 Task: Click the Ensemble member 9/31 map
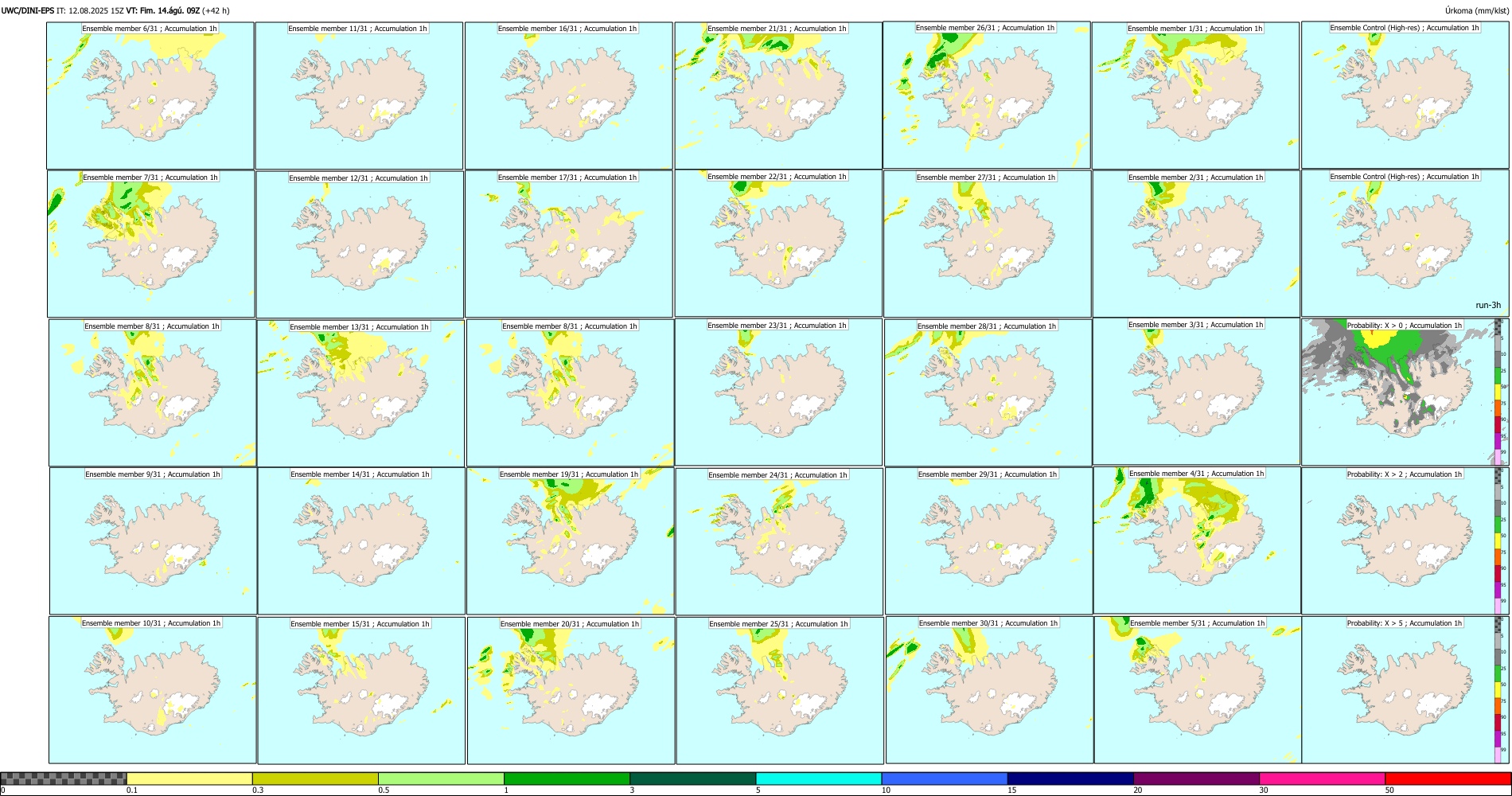(153, 540)
